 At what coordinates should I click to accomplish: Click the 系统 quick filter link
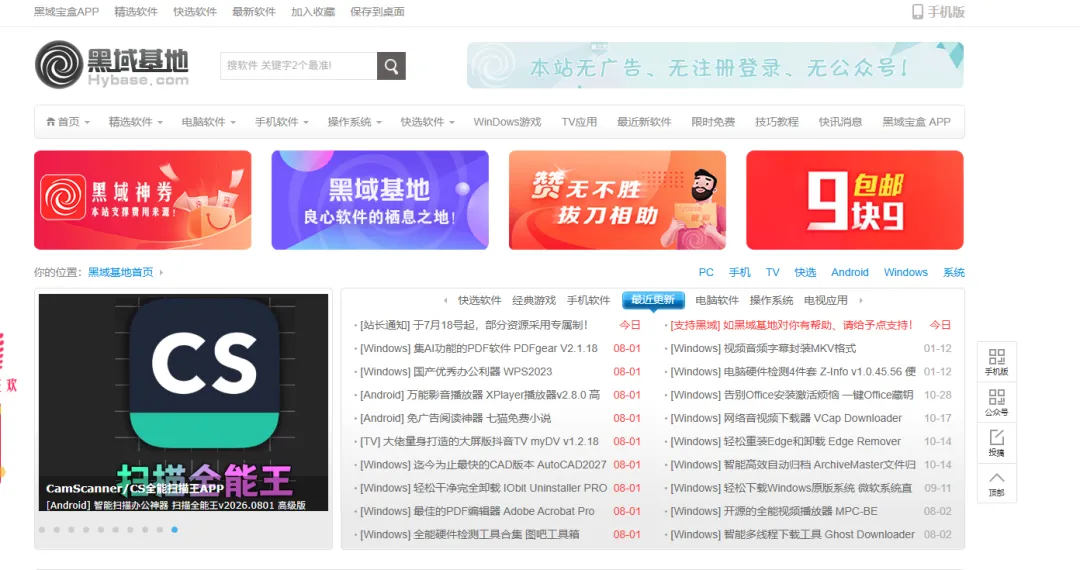click(954, 273)
